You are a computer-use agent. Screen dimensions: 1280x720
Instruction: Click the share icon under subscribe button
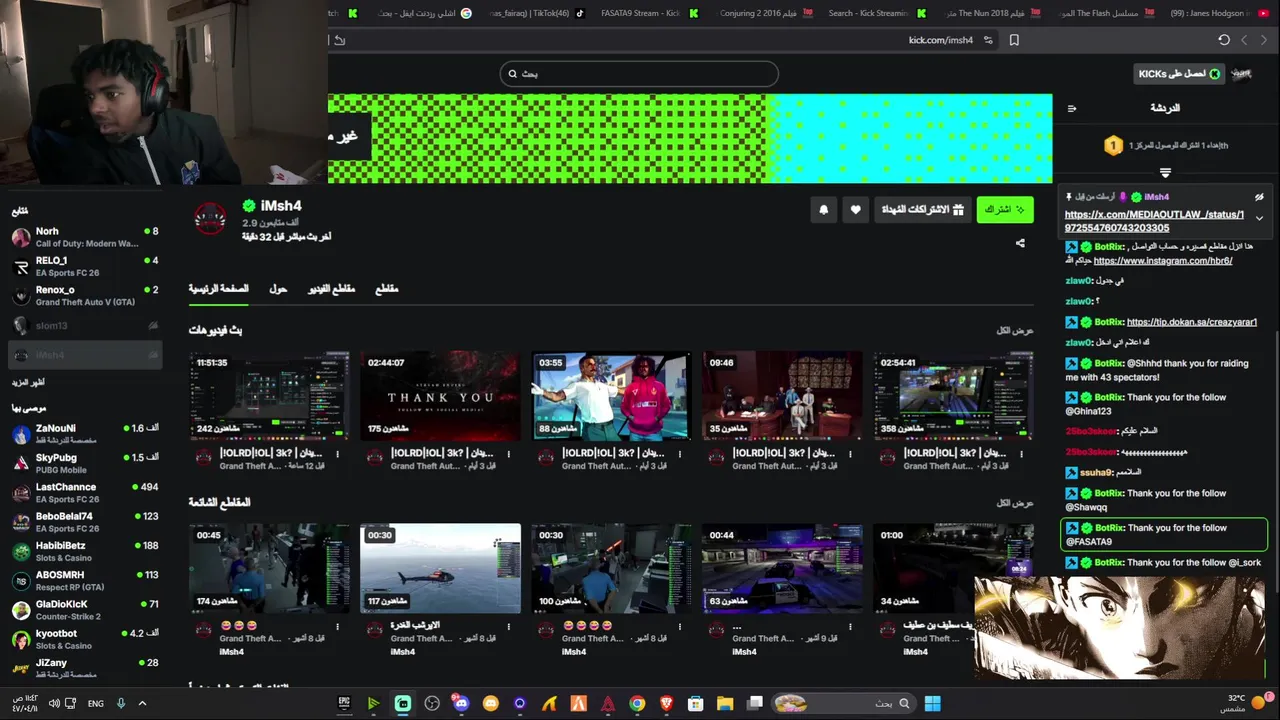pyautogui.click(x=1020, y=243)
